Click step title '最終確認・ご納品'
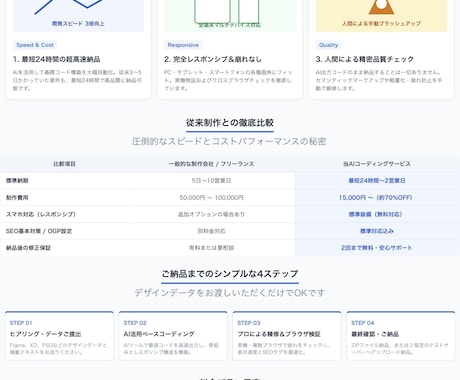 375,334
